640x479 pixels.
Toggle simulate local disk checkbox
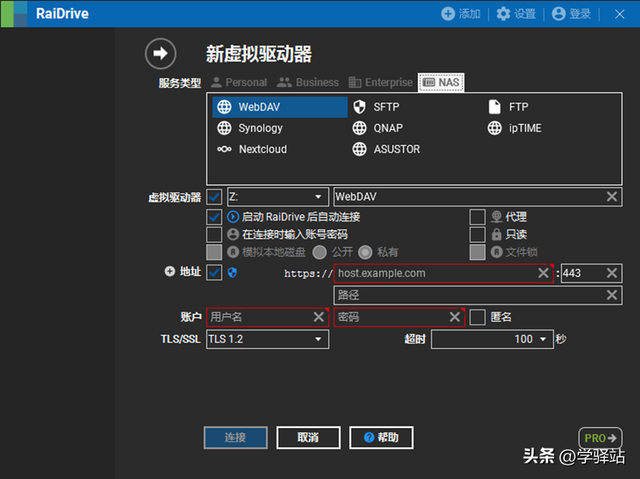(x=214, y=252)
